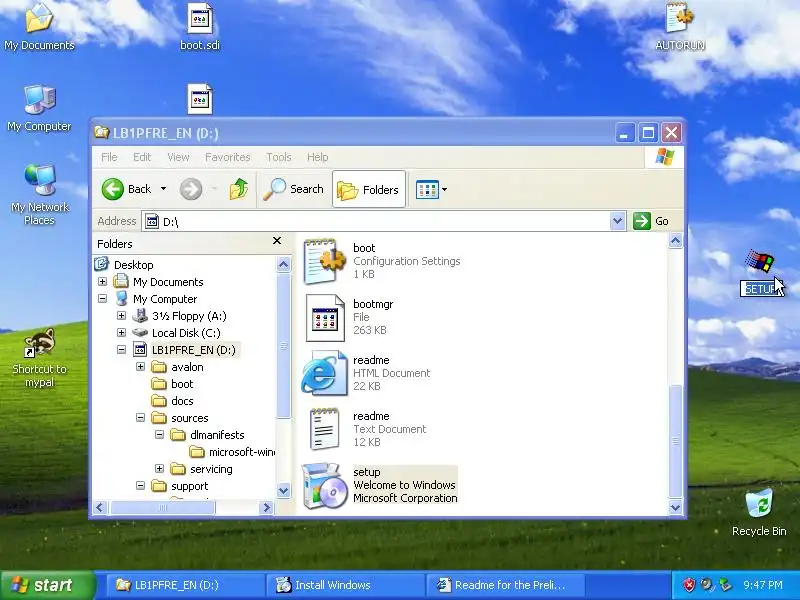Viewport: 800px width, 600px height.
Task: Click folder tree scroll up arrow
Action: 284,264
